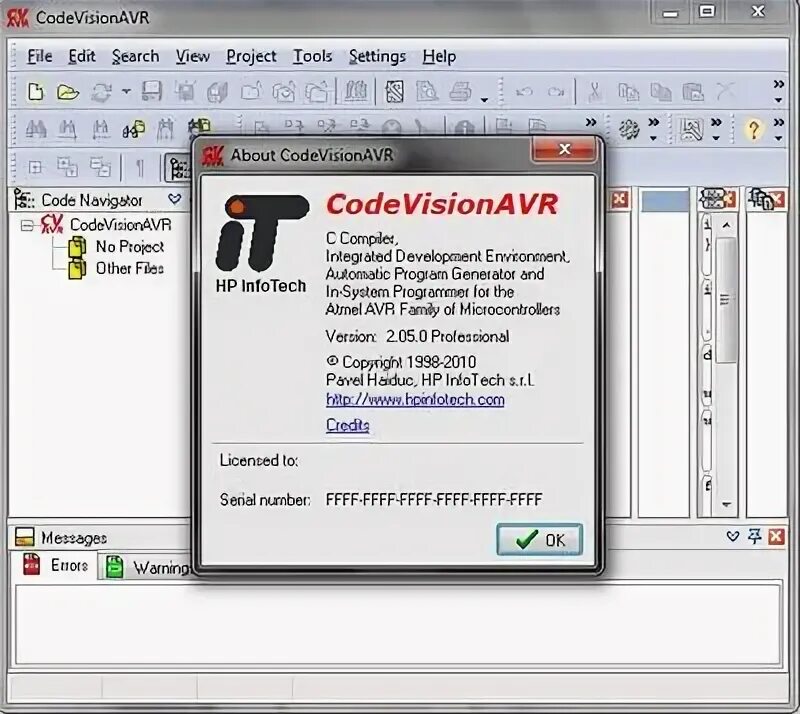The height and width of the screenshot is (714, 800).
Task: Click the Open File folder icon
Action: coord(68,92)
